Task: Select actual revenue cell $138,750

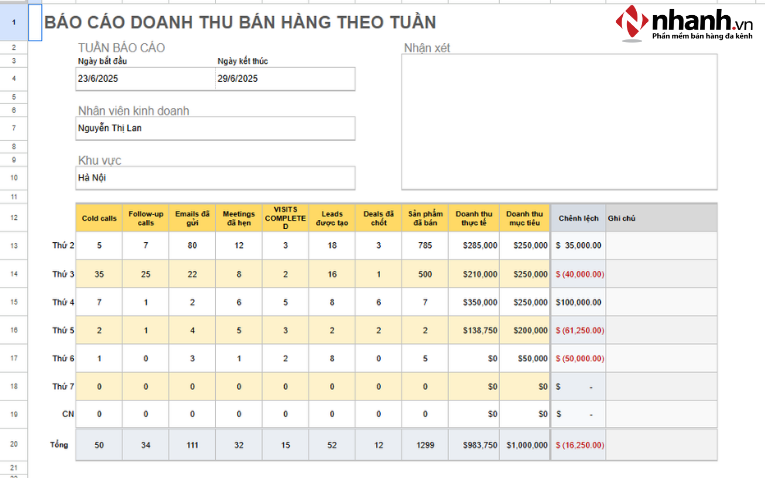Action: [474, 330]
